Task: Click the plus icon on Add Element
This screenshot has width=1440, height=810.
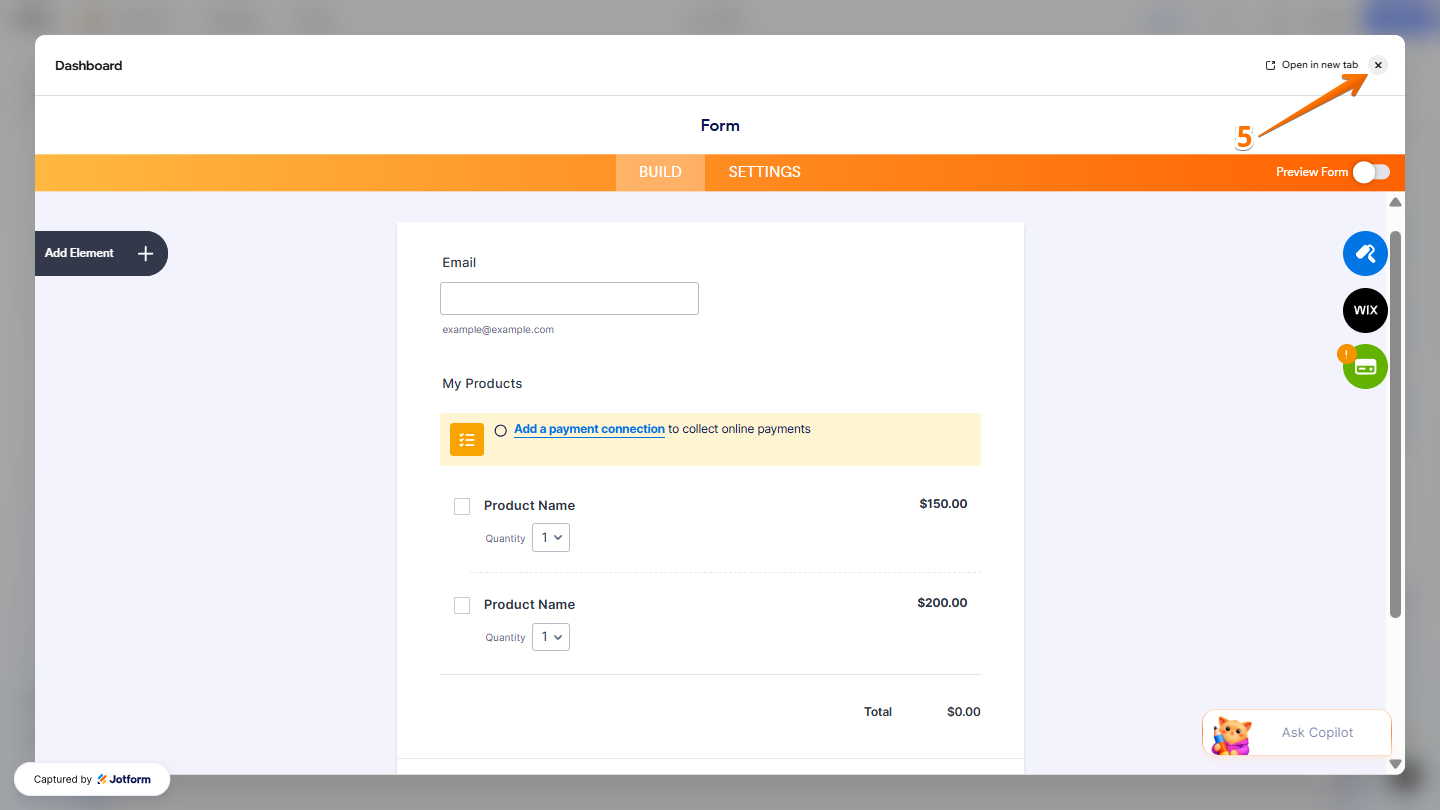Action: coord(145,254)
